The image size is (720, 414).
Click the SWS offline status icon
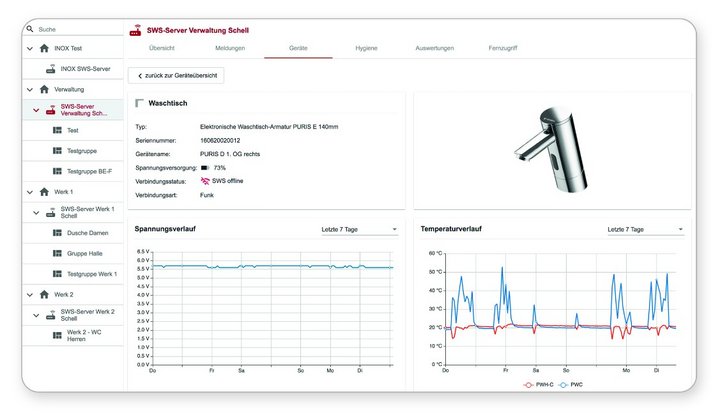pyautogui.click(x=205, y=181)
